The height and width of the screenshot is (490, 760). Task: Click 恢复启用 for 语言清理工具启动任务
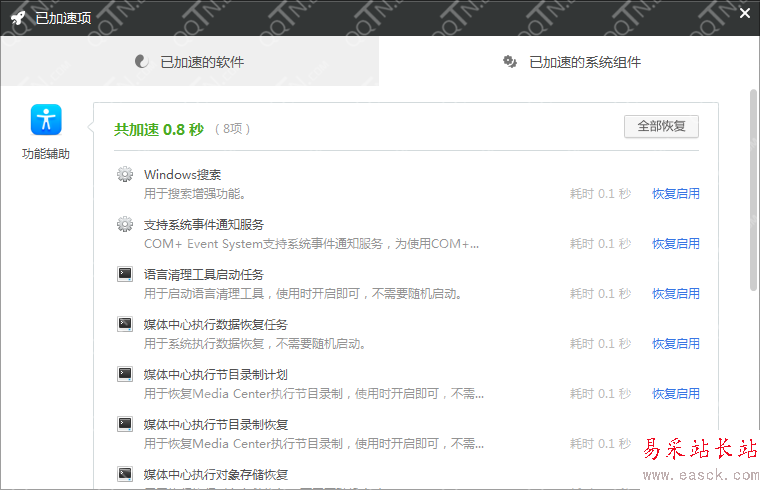(x=676, y=294)
